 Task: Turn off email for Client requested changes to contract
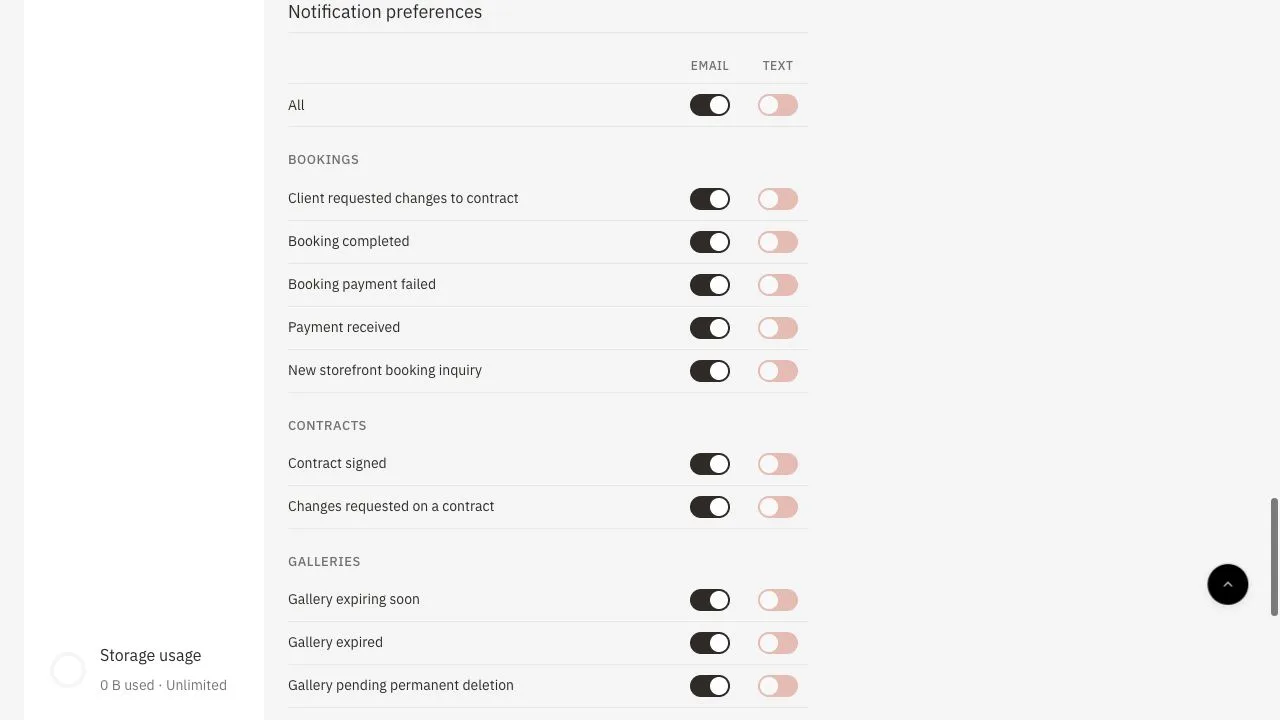coord(710,199)
